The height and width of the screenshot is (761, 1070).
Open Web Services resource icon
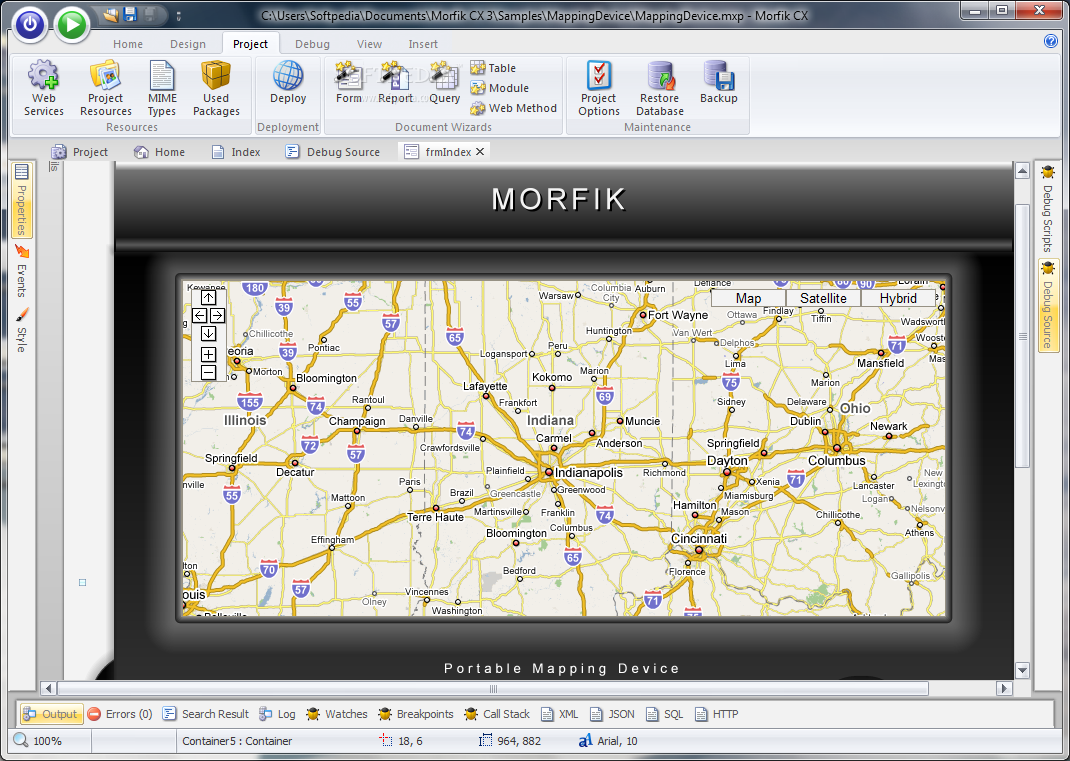pyautogui.click(x=44, y=89)
